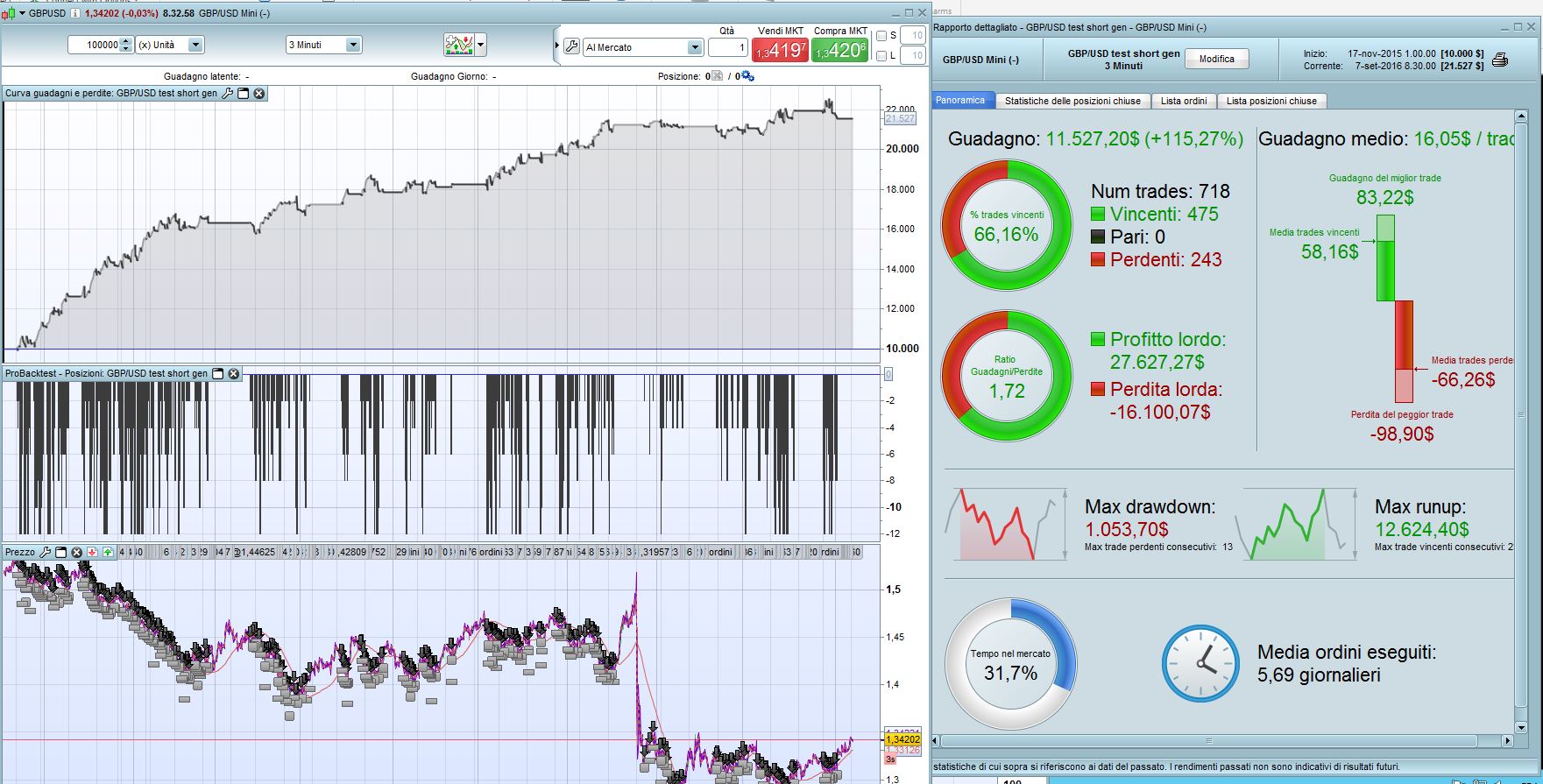Click the candlestick chart icon beside GBPUSD
Screen dimensions: 1543x784
pos(10,13)
